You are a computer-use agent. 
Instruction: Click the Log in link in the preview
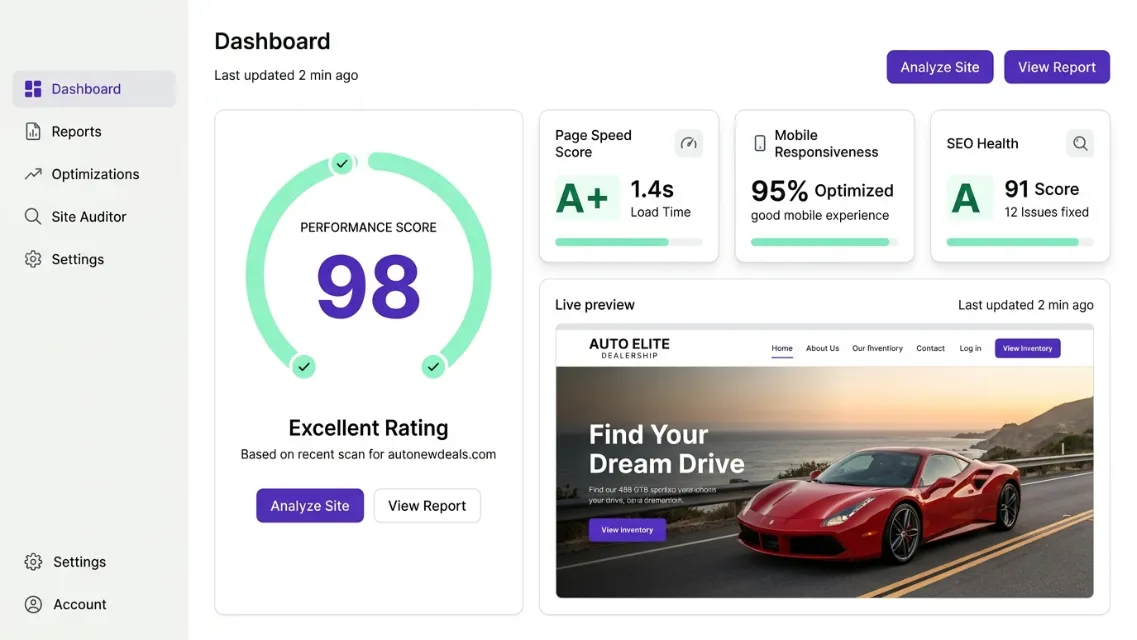point(969,348)
